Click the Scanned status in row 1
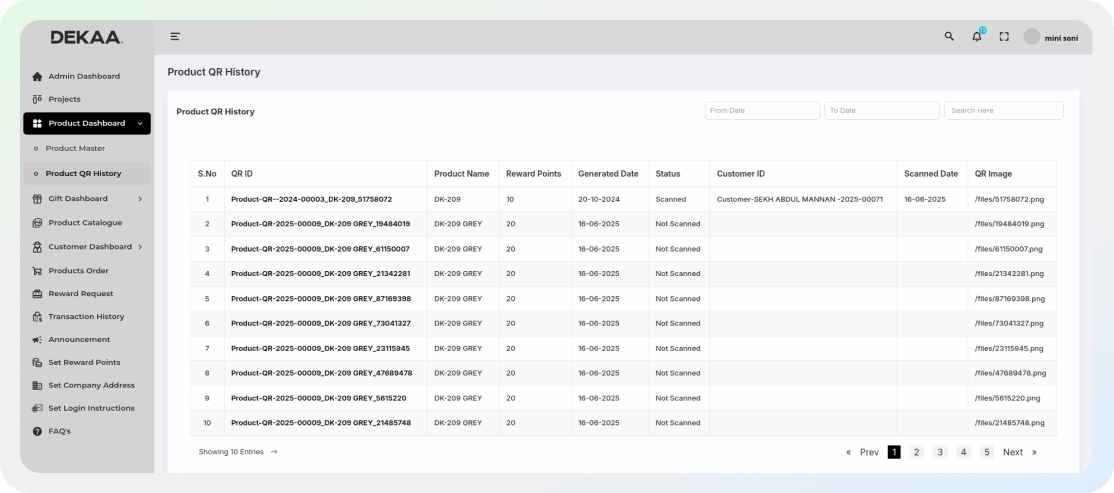The image size is (1114, 493). tap(671, 200)
